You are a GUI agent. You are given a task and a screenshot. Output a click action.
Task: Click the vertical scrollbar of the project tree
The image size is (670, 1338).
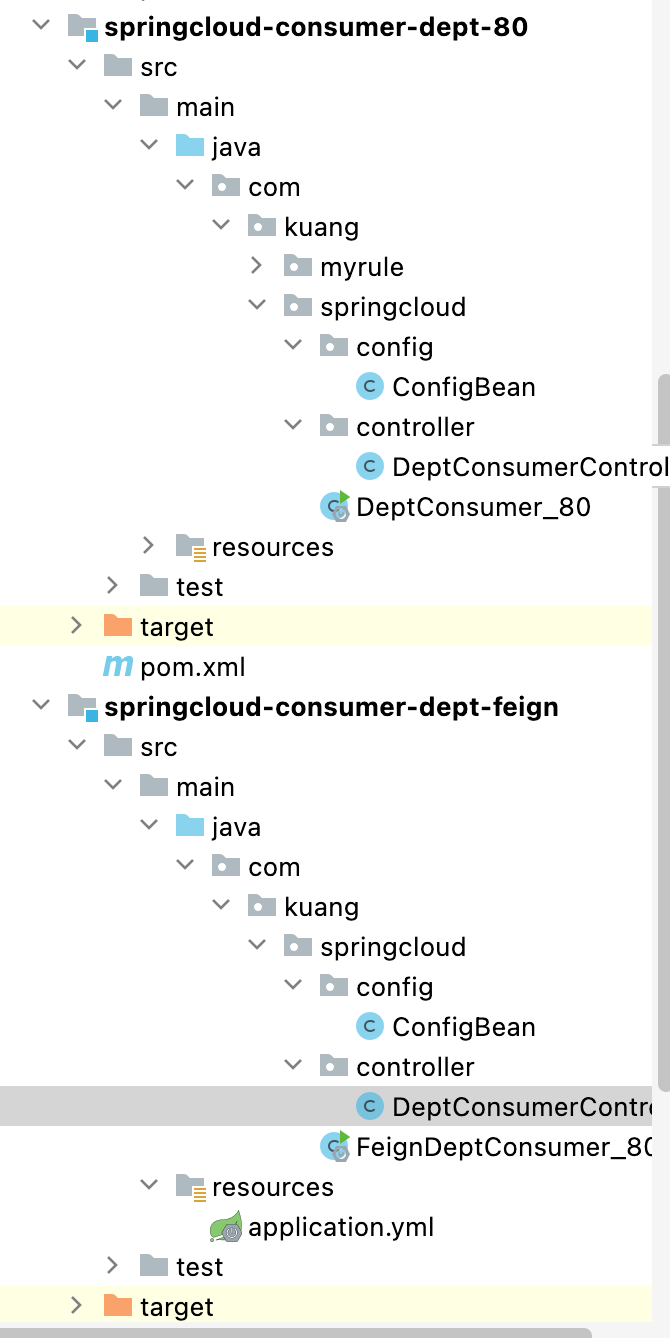click(x=662, y=730)
